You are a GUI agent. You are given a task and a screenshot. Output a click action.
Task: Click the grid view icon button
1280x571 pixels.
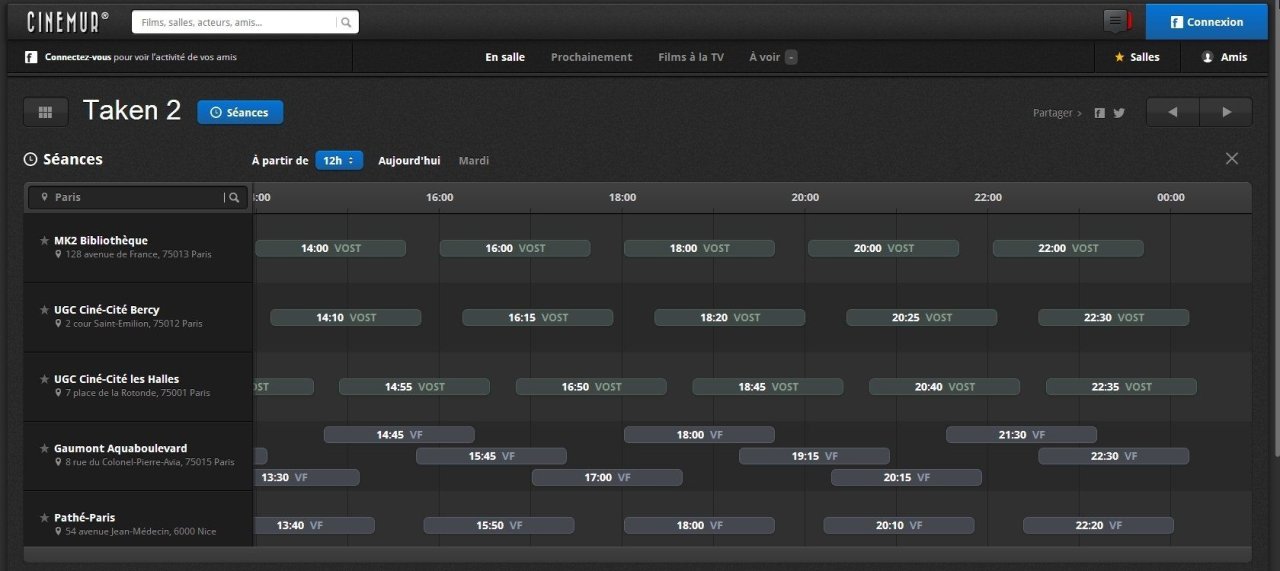(x=45, y=112)
